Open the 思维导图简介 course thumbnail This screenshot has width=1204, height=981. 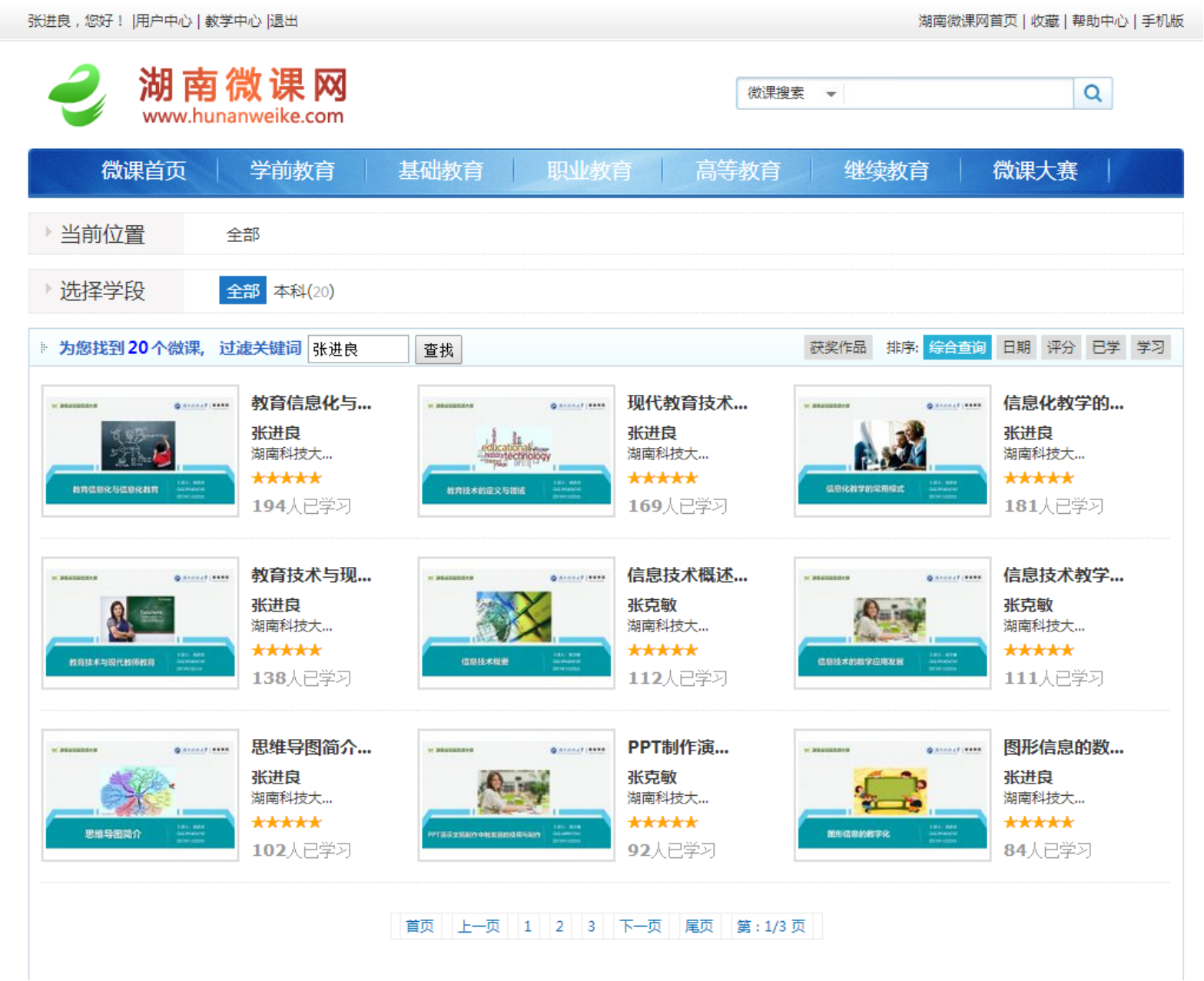[140, 795]
